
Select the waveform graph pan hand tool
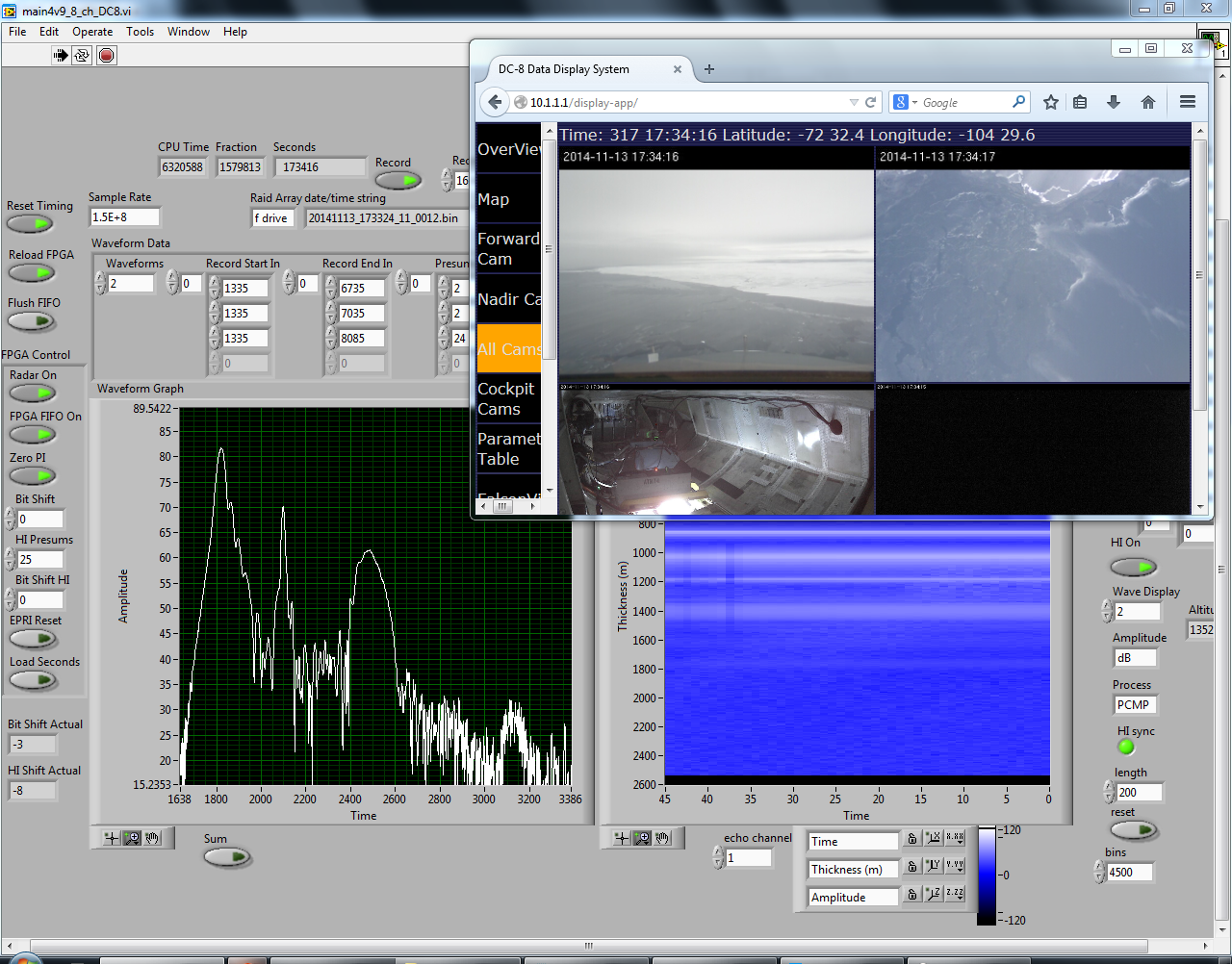tap(152, 838)
